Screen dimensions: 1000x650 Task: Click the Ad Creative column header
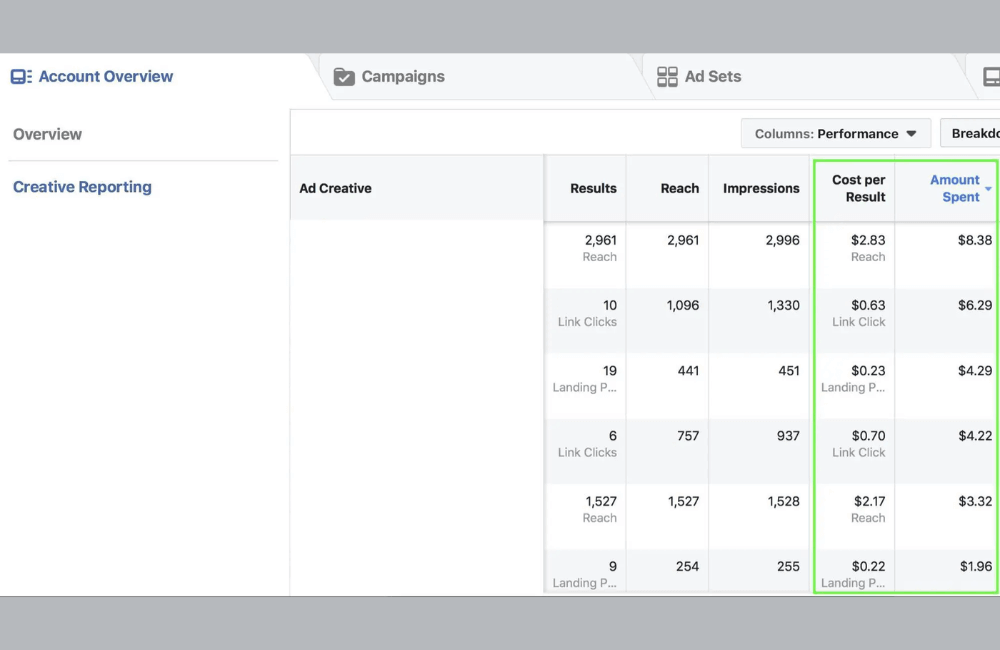click(x=336, y=187)
